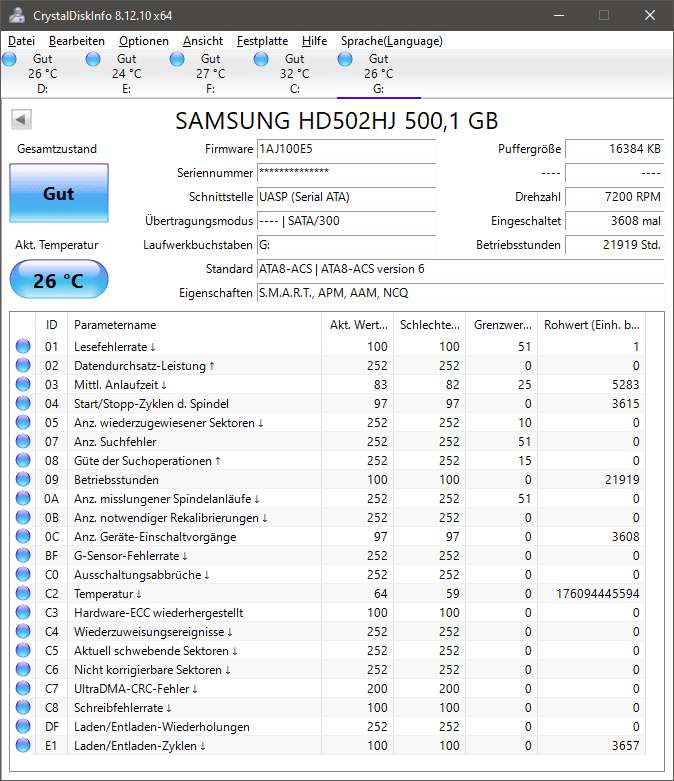674x781 pixels.
Task: Click the masked Seriennummer field
Action: [x=346, y=173]
